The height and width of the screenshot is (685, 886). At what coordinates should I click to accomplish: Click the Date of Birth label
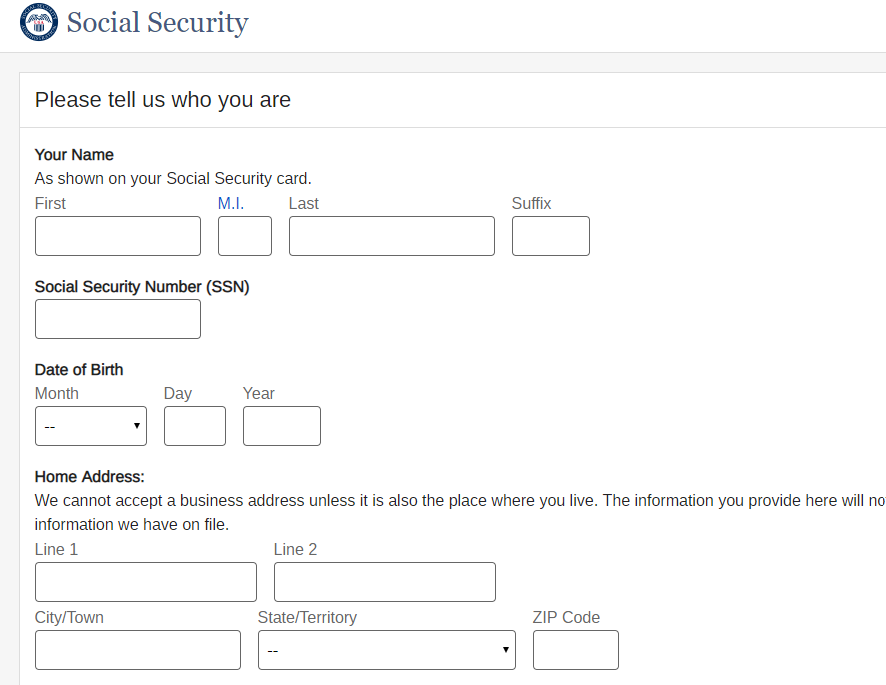click(79, 370)
